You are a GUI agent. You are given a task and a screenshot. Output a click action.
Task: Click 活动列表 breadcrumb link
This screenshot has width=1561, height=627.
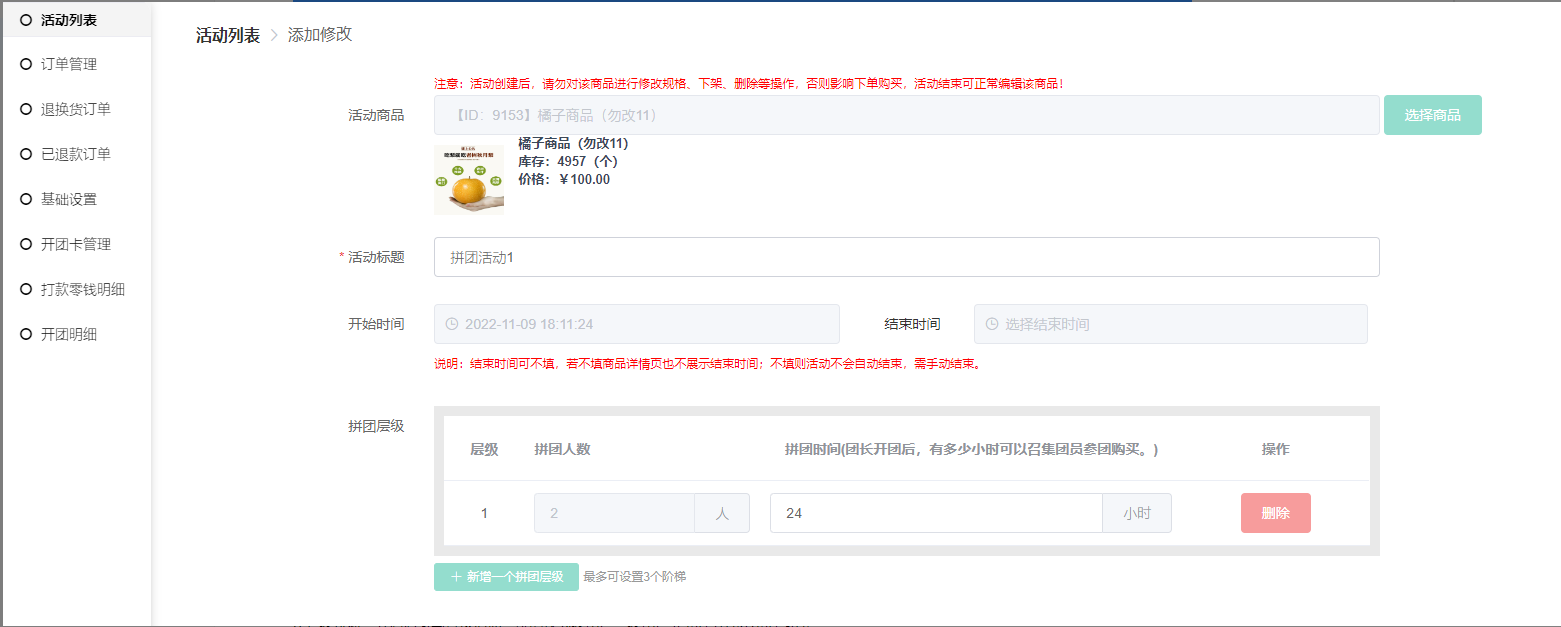pos(227,35)
